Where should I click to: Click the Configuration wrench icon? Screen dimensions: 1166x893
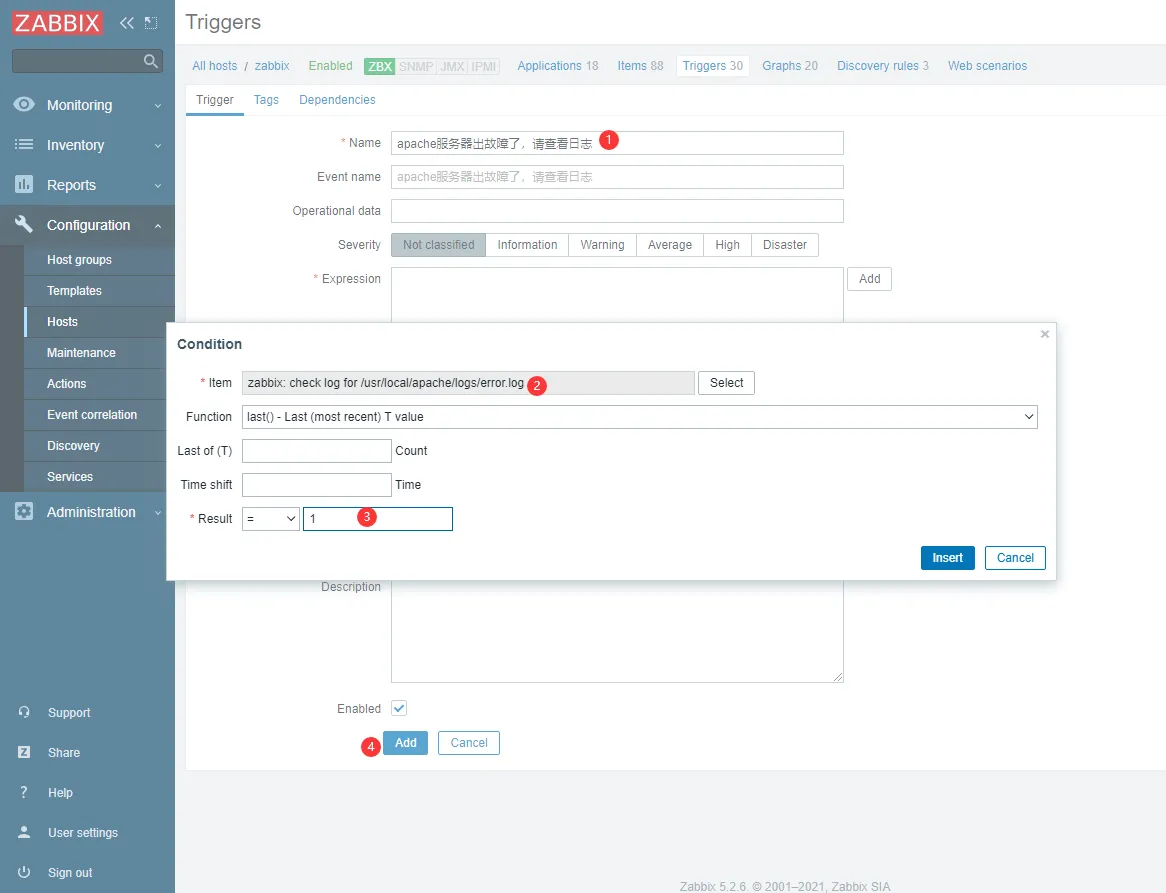(24, 224)
